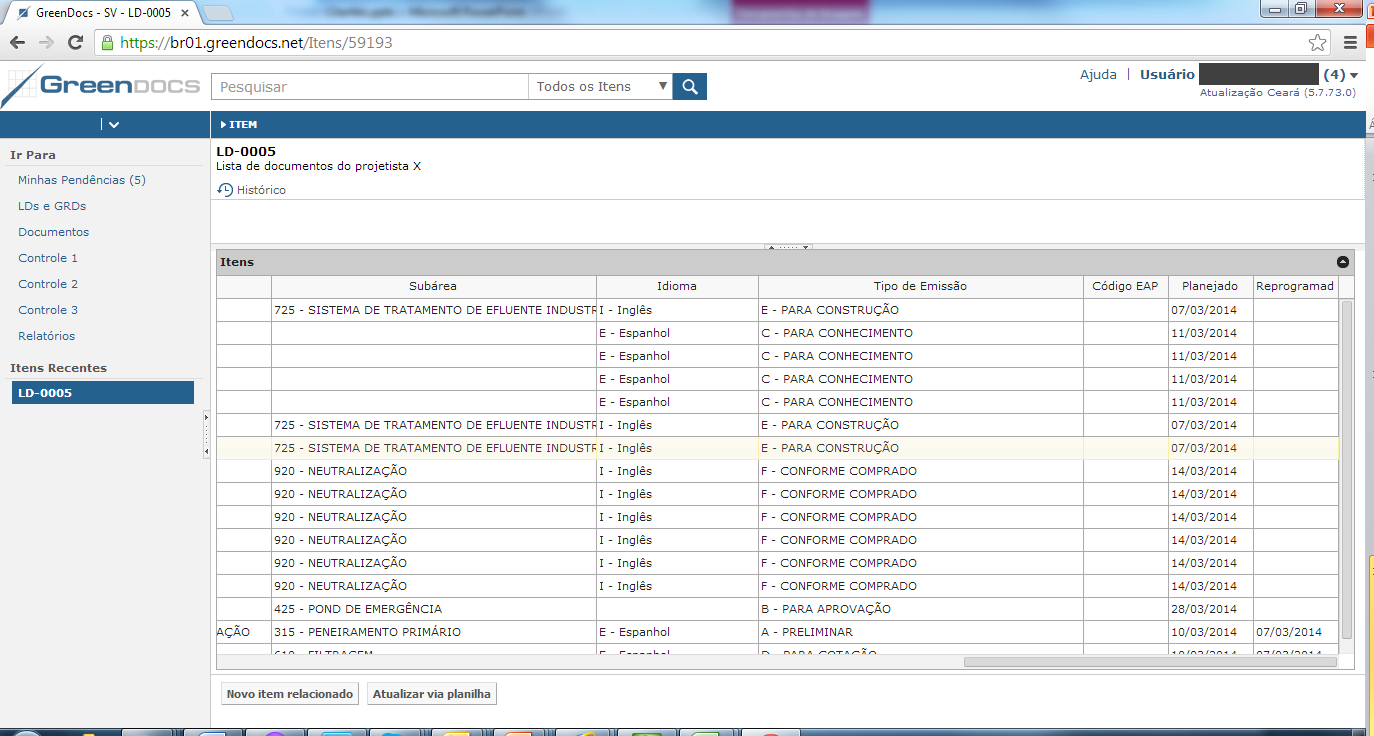Open the user menu arrow beside (4)
Viewport: 1374px width, 736px height.
[x=1354, y=75]
